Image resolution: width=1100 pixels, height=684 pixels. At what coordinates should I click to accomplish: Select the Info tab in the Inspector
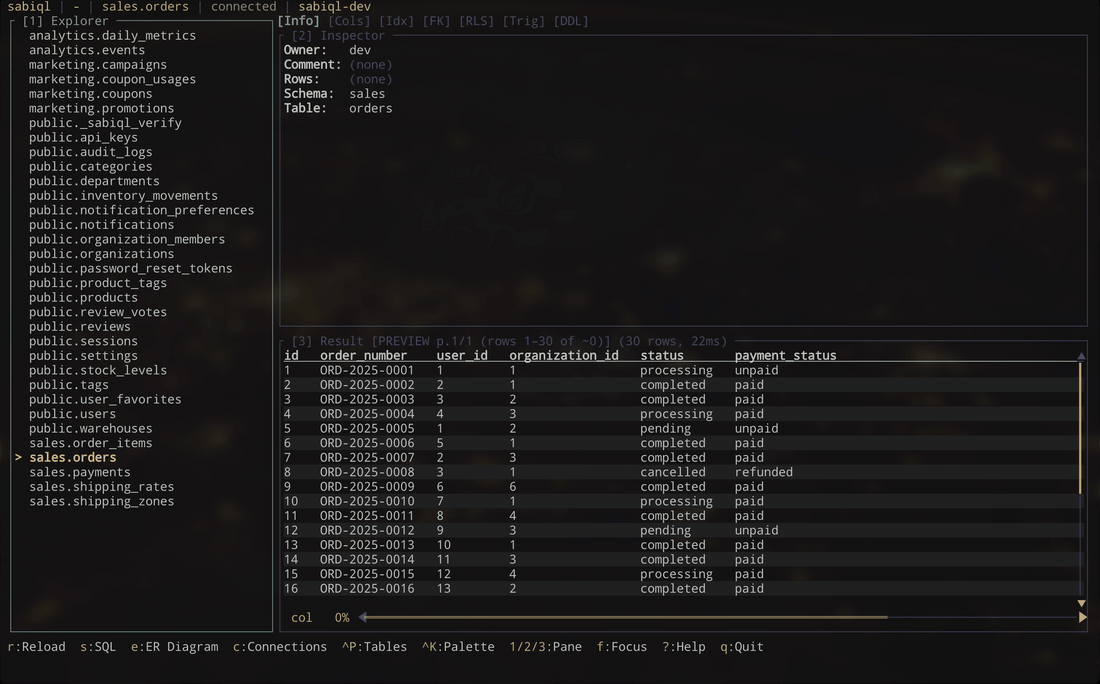click(x=298, y=20)
